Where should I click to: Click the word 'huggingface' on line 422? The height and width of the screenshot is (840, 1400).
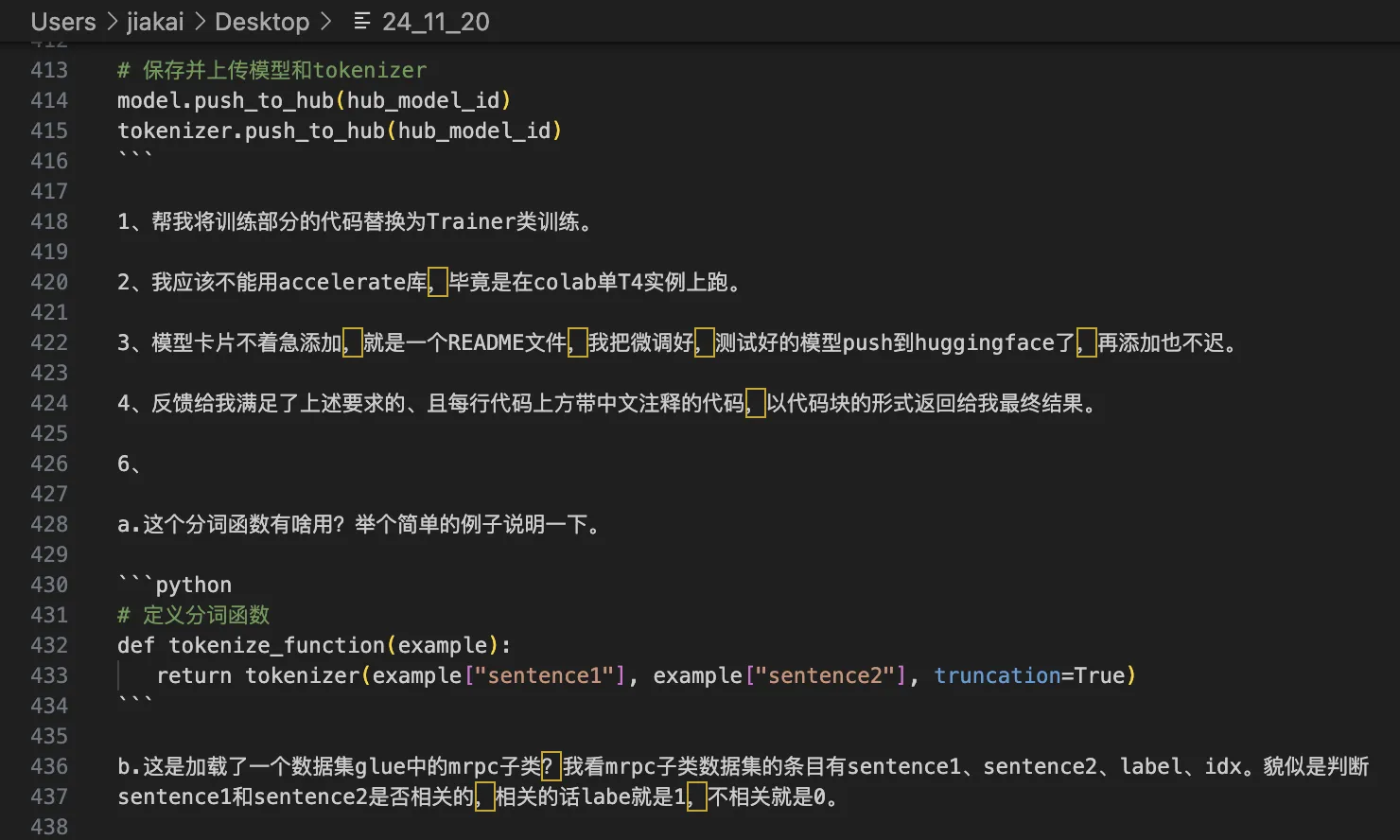(985, 342)
